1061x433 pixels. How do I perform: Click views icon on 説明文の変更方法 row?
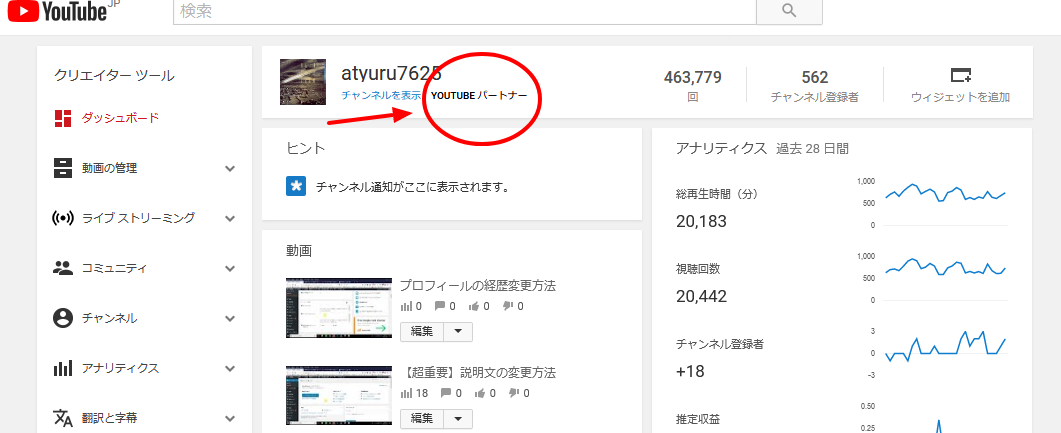(x=406, y=393)
